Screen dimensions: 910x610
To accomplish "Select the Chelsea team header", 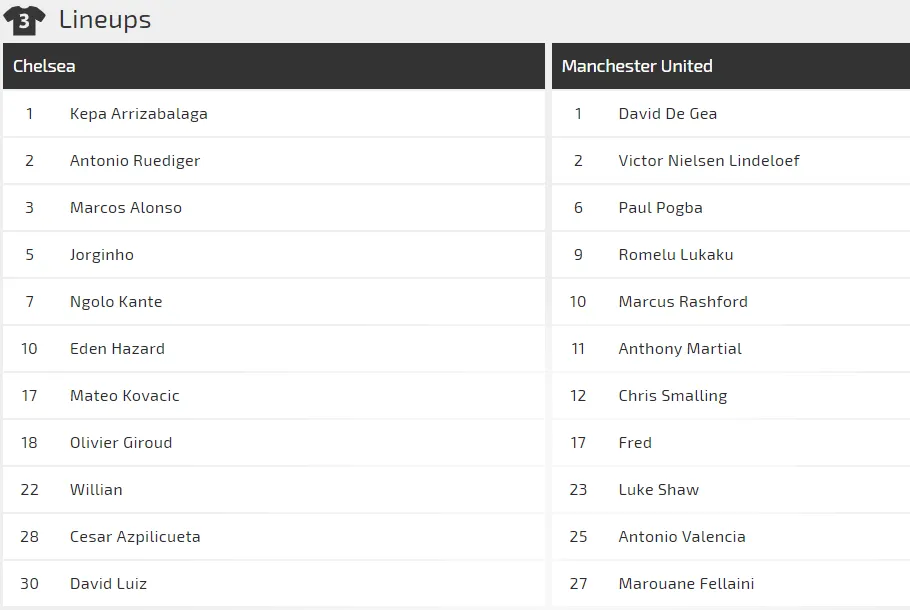I will 44,66.
